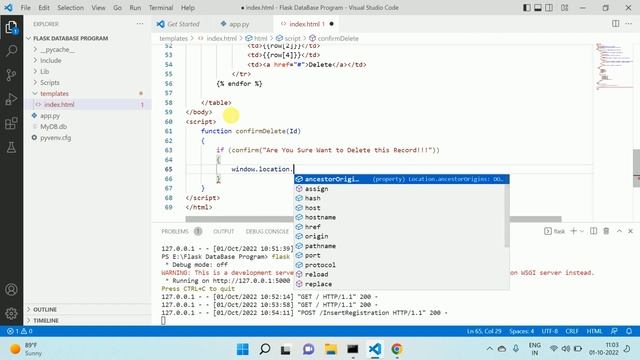Open the Source Control view

(x=11, y=75)
